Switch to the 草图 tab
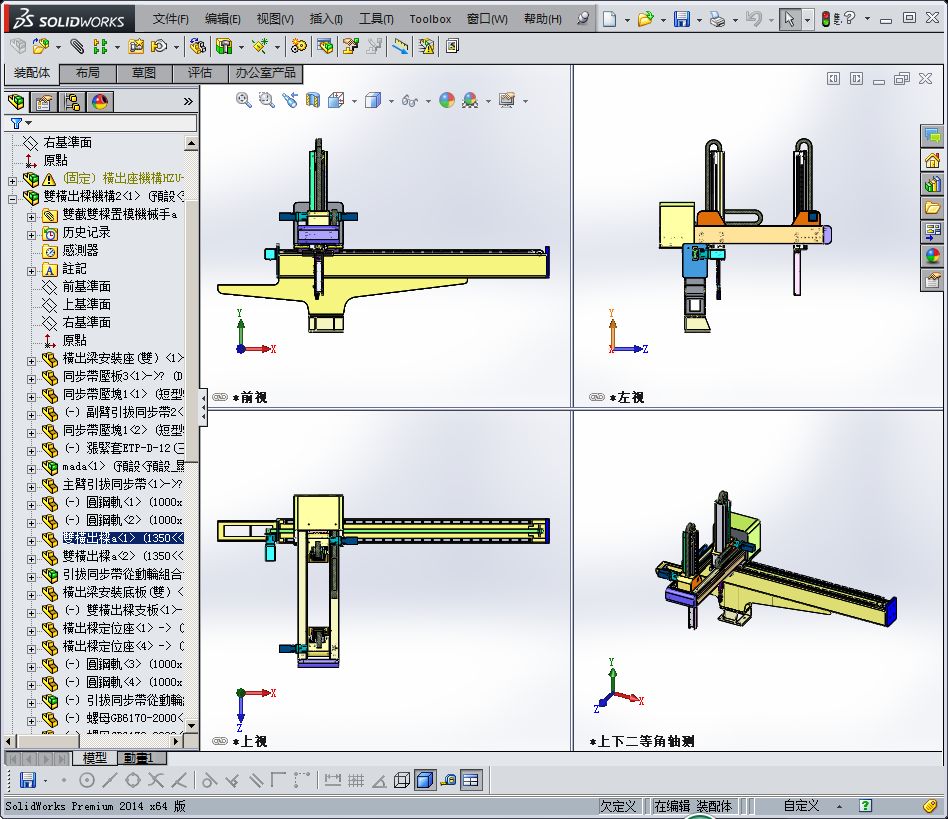This screenshot has height=819, width=948. coord(144,73)
